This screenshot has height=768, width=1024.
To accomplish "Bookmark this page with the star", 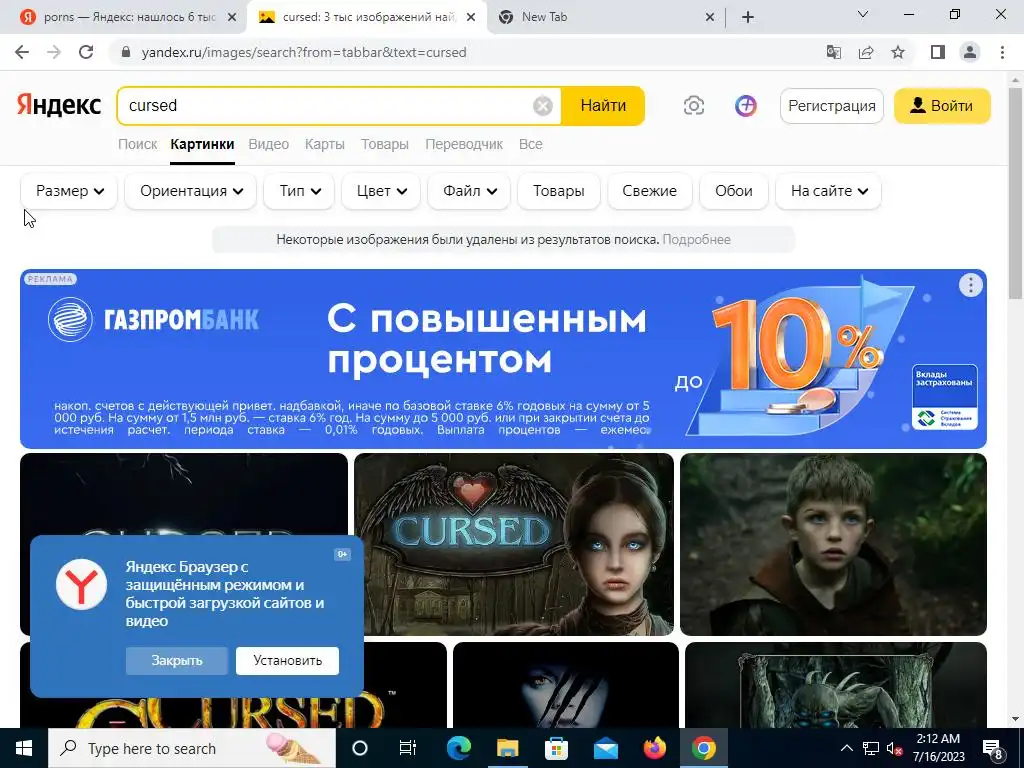I will (x=898, y=52).
